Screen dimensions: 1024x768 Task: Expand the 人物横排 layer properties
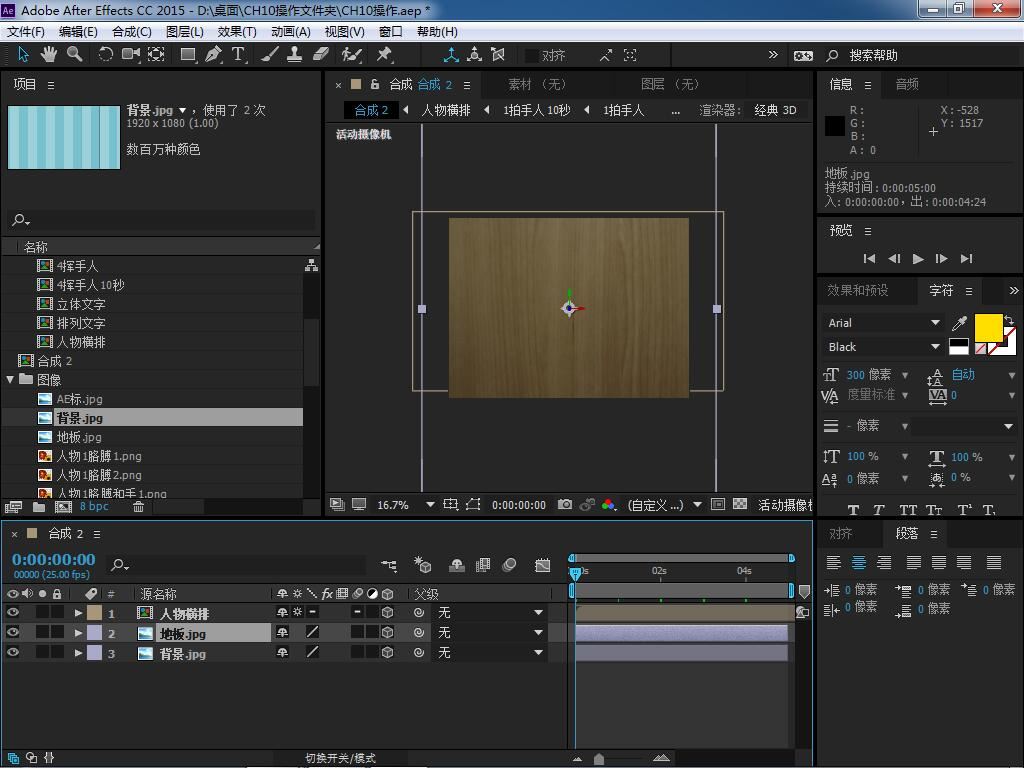click(x=78, y=613)
